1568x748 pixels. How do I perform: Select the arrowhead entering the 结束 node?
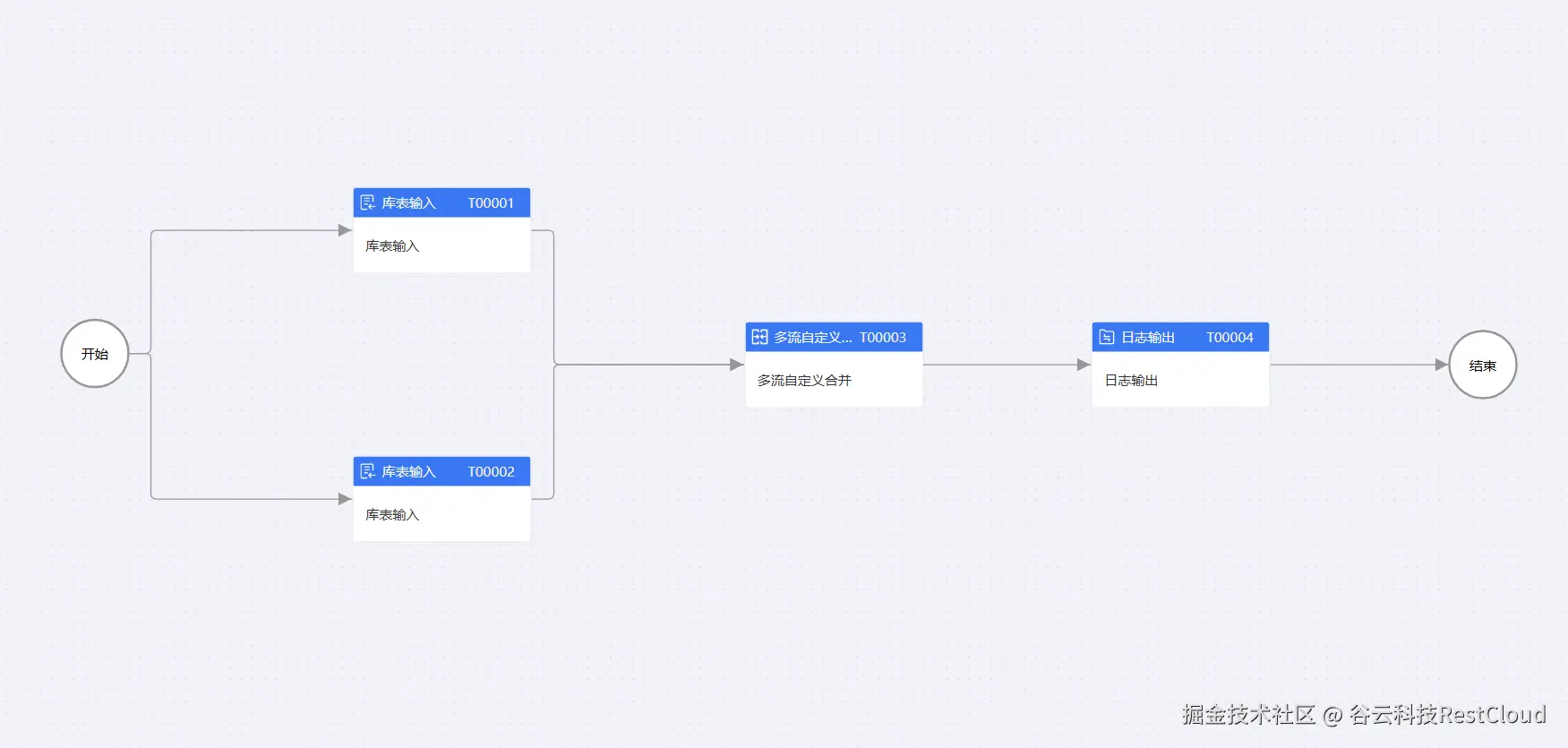point(1441,365)
